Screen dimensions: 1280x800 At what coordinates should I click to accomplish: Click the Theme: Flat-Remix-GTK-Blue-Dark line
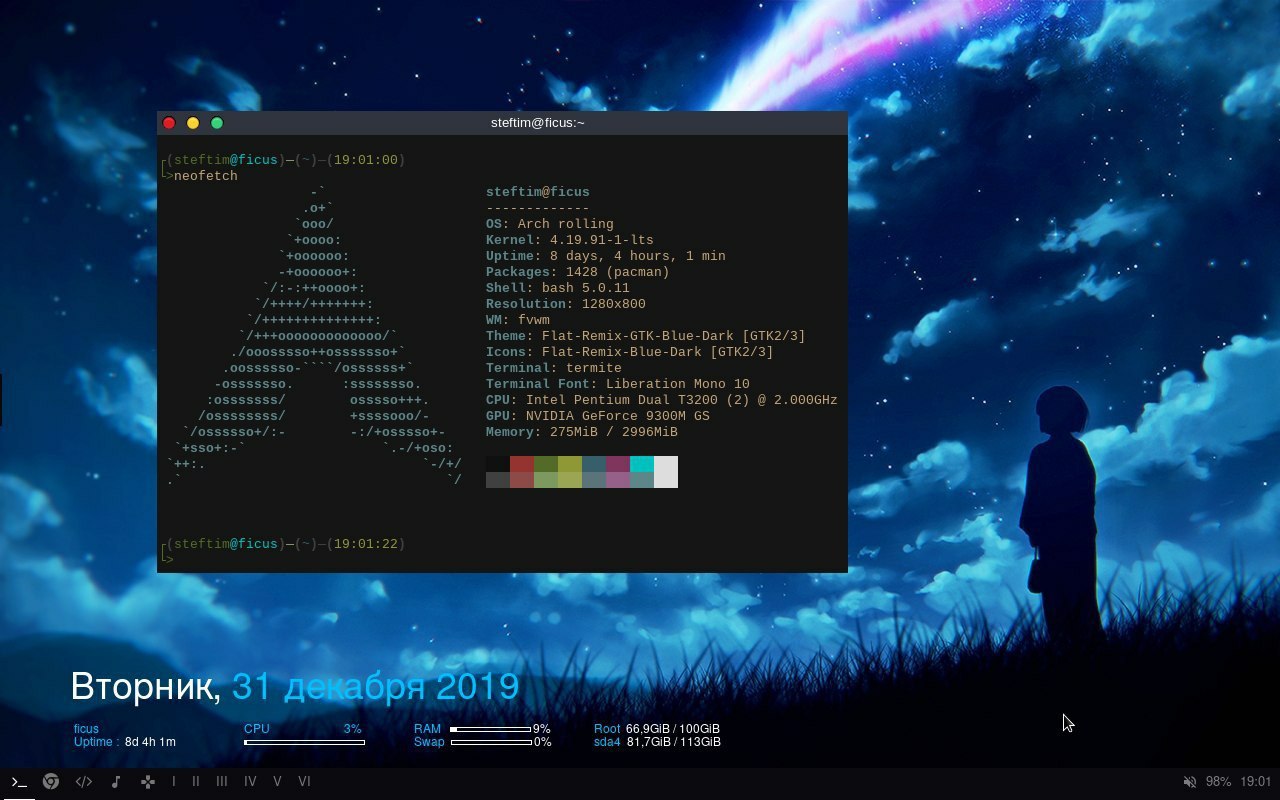pos(646,336)
